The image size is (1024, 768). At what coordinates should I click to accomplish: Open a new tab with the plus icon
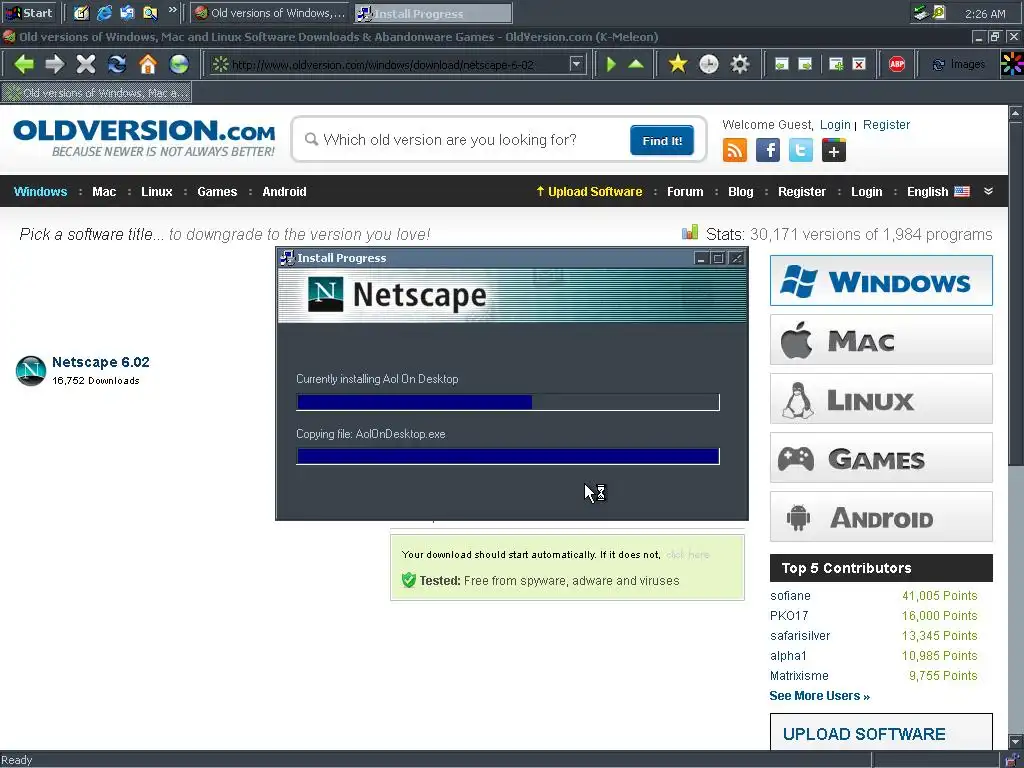pos(836,64)
